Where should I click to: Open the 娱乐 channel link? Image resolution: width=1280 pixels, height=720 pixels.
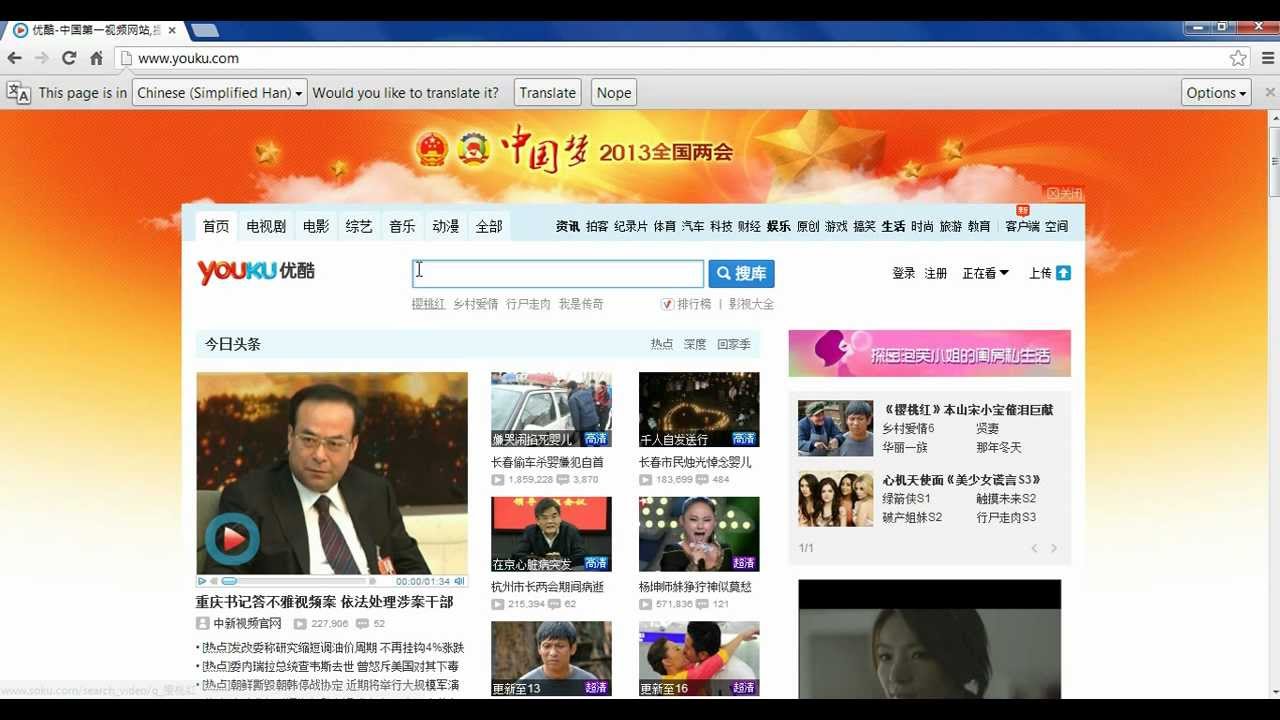click(779, 227)
